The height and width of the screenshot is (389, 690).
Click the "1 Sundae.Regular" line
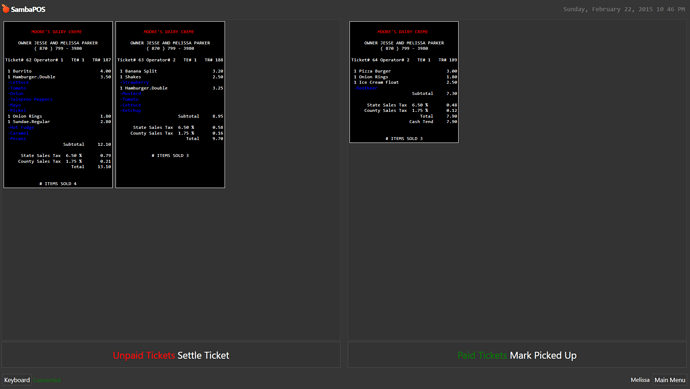tap(59, 121)
